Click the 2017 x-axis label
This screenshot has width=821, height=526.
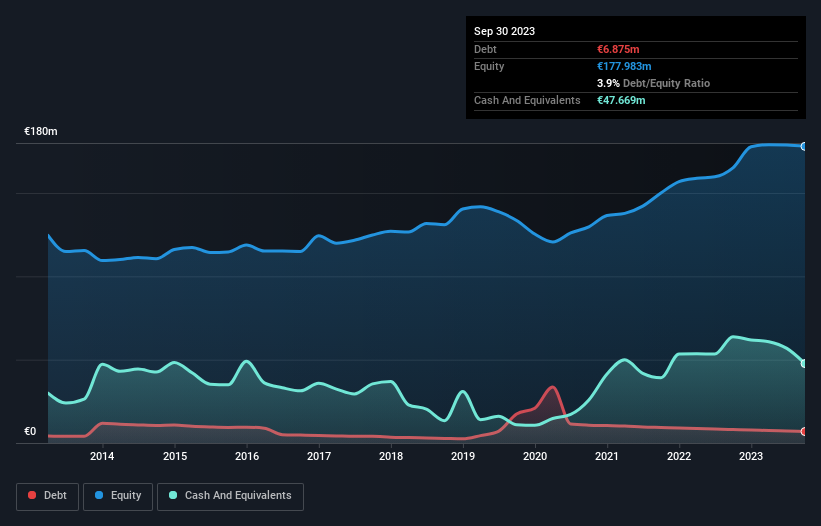pyautogui.click(x=319, y=456)
